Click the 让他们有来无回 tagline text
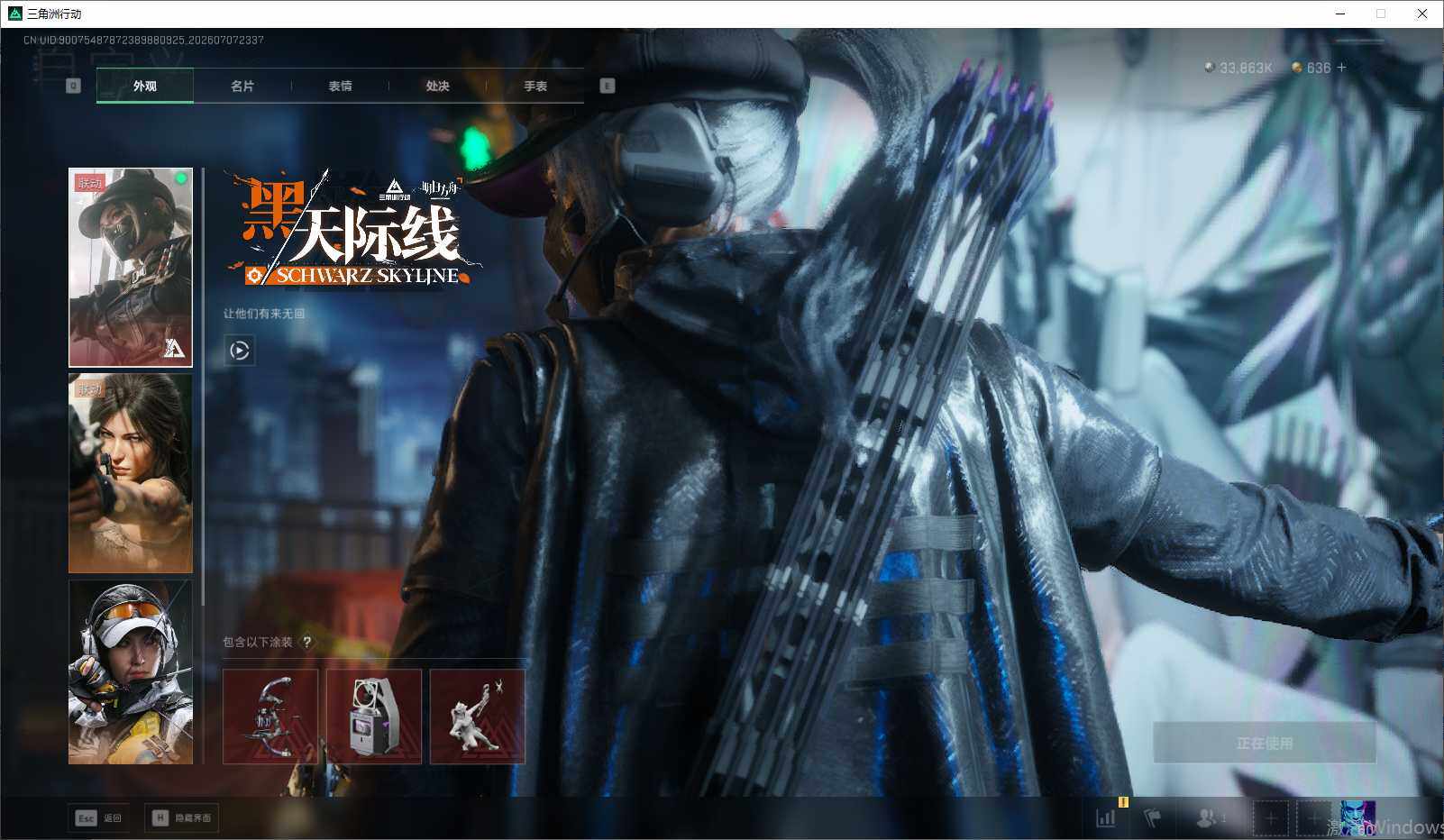Screen dimensions: 1444x840 click(x=264, y=314)
